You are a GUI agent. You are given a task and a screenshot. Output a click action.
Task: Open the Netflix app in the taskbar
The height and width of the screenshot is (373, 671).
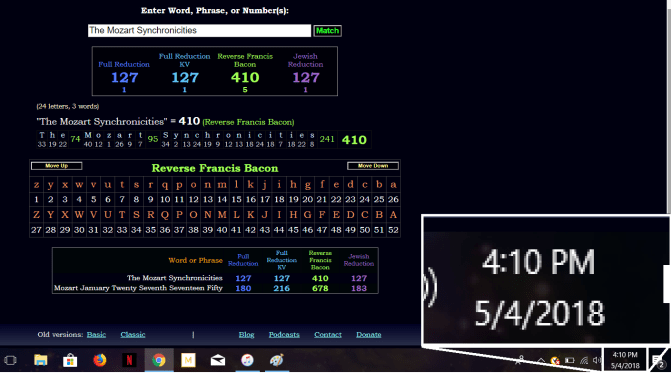[129, 360]
